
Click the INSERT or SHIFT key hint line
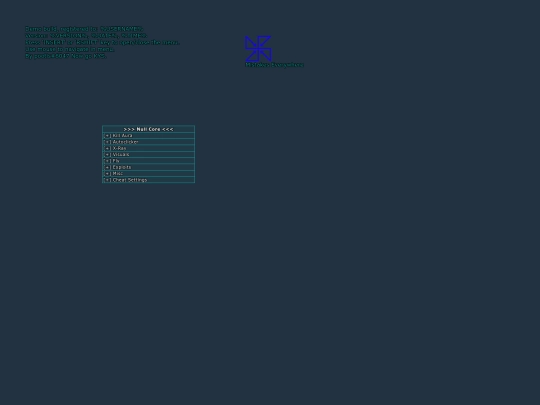click(x=102, y=42)
